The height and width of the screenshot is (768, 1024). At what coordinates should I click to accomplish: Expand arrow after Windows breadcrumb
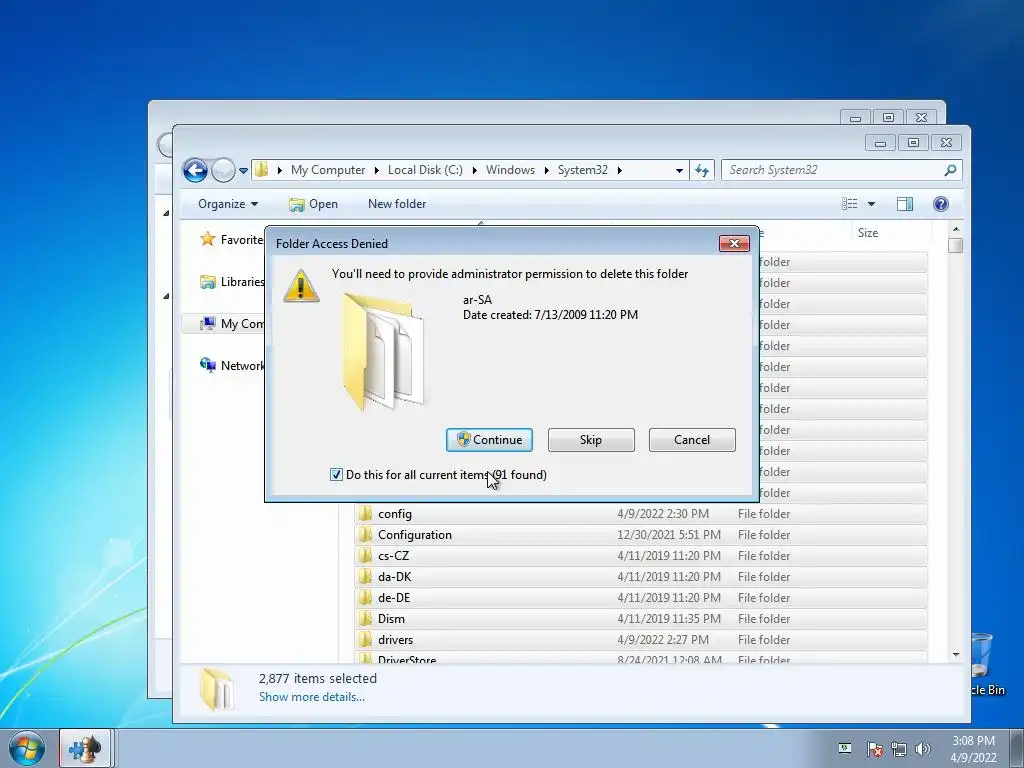[x=546, y=170]
